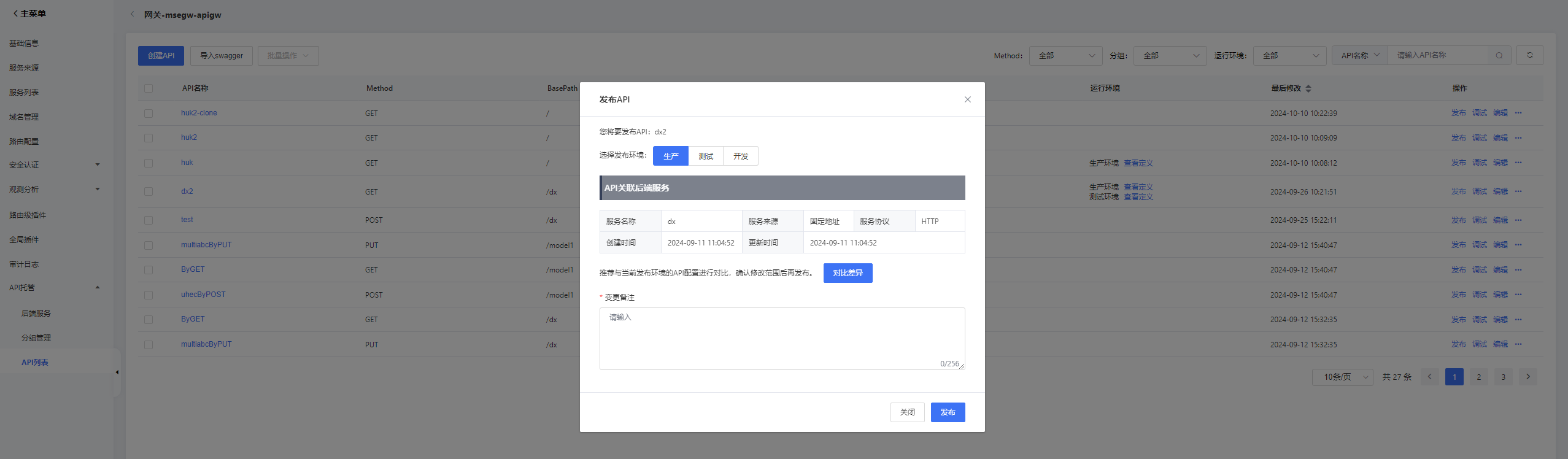Open 服务列表 in sidebar
Screen dimensions: 1568x459
click(24, 92)
